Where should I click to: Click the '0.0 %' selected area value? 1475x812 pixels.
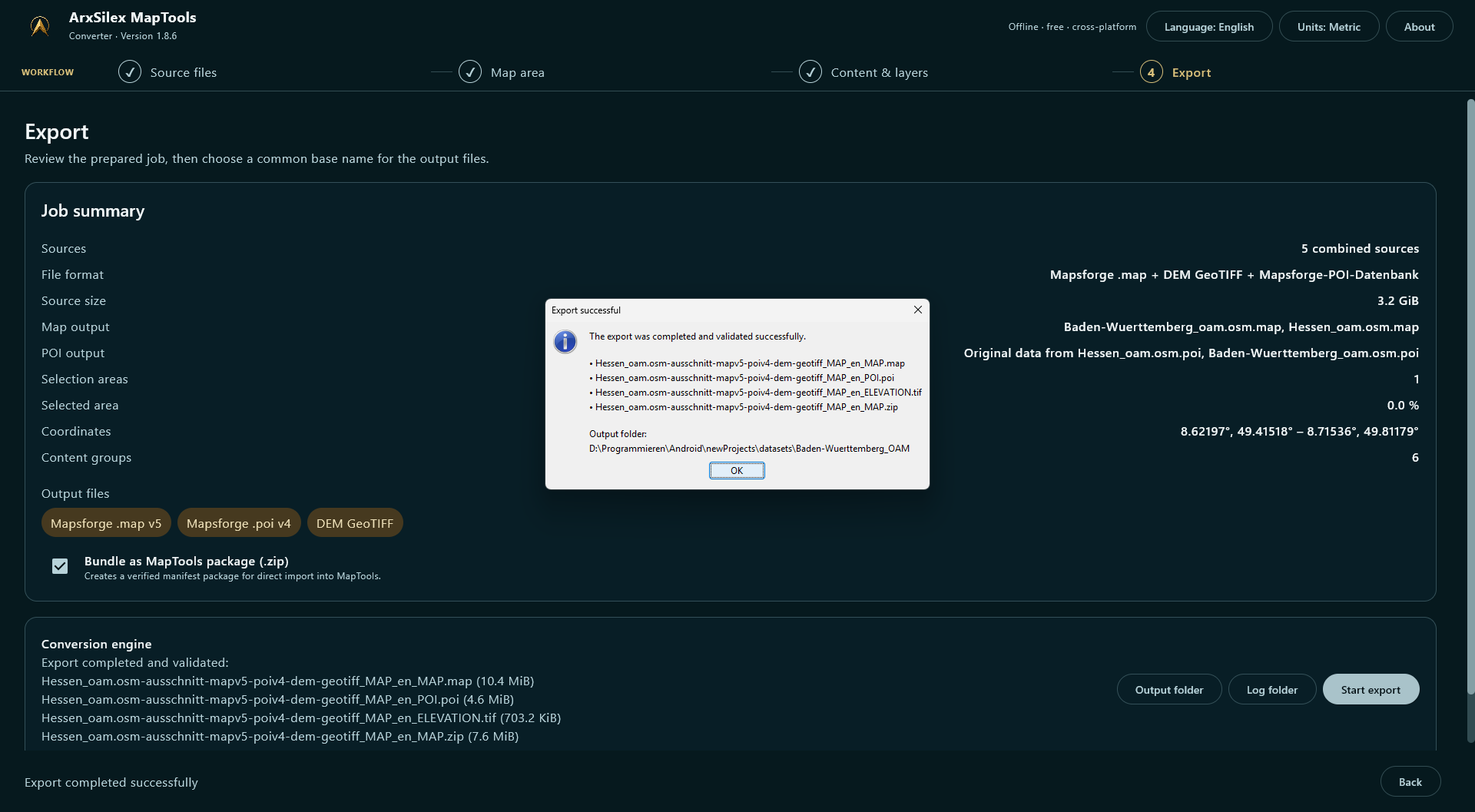coord(1403,406)
